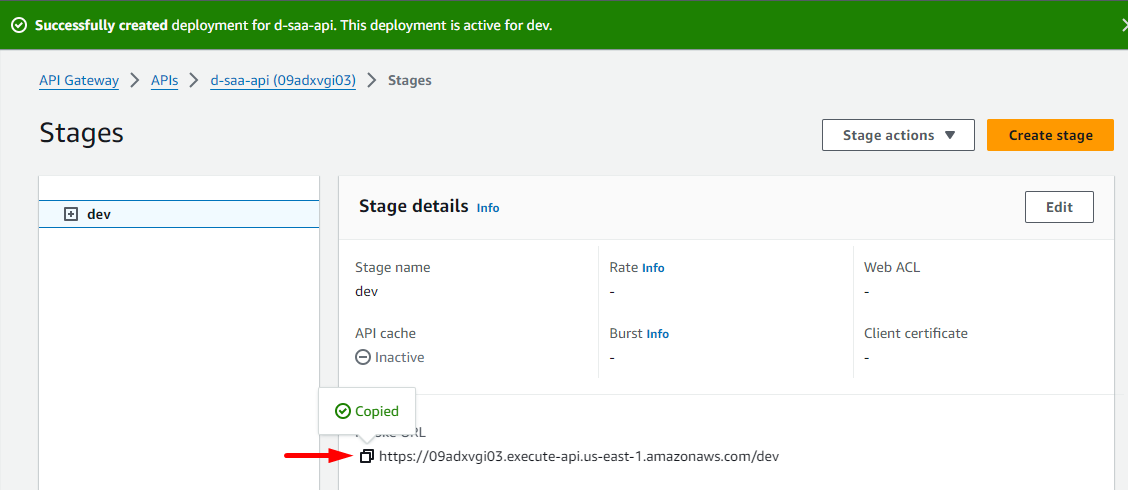Edit the stage details
Screen dimensions: 1128x490
(1059, 207)
